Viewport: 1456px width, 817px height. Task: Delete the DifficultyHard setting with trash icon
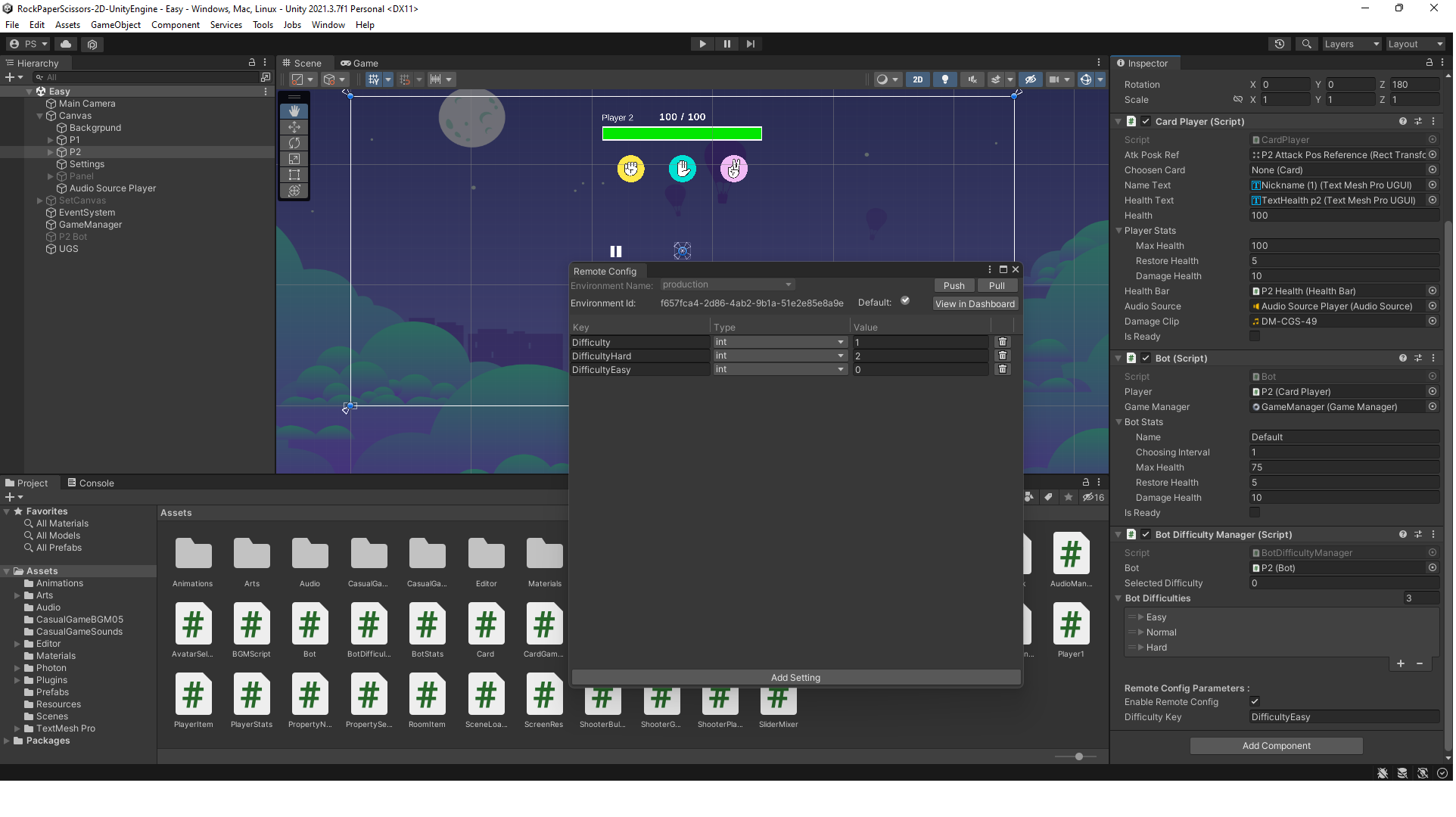tap(1002, 356)
